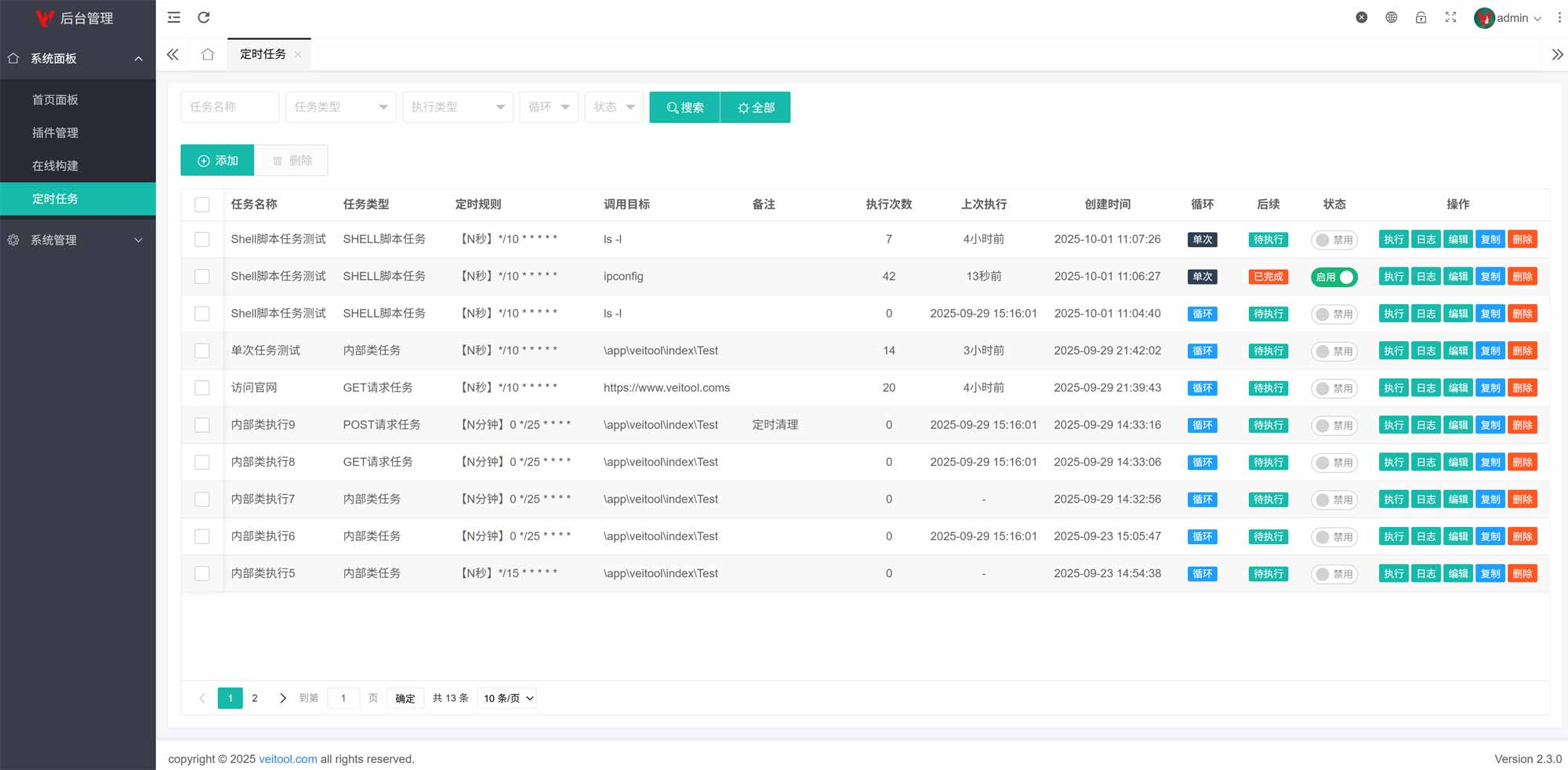Open the 10 条/页 page size dropdown
1568x770 pixels.
507,699
